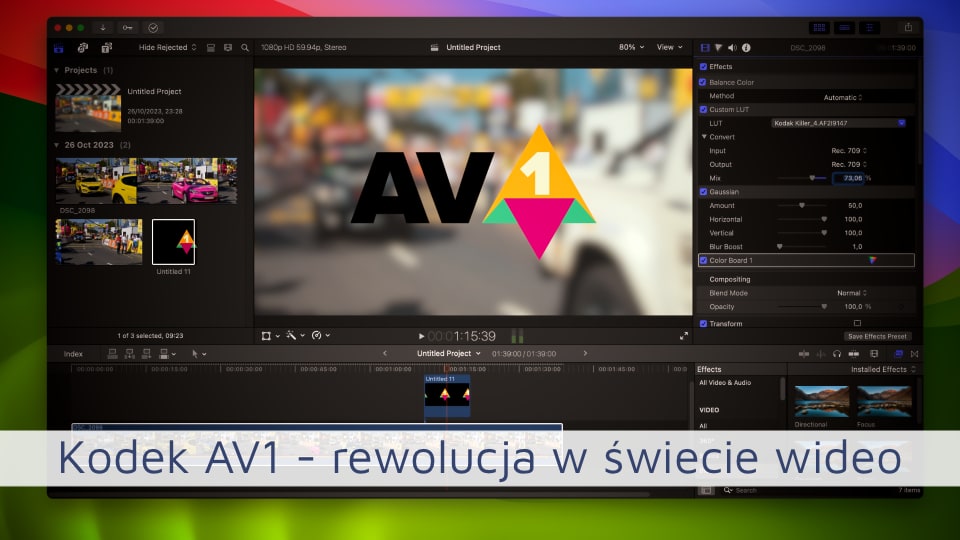Disable the Balance Color checkbox
The image size is (960, 540).
pos(703,82)
